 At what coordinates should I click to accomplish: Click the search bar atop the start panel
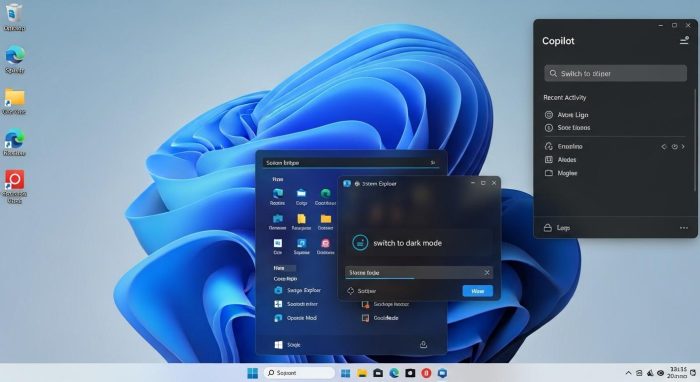pos(351,163)
